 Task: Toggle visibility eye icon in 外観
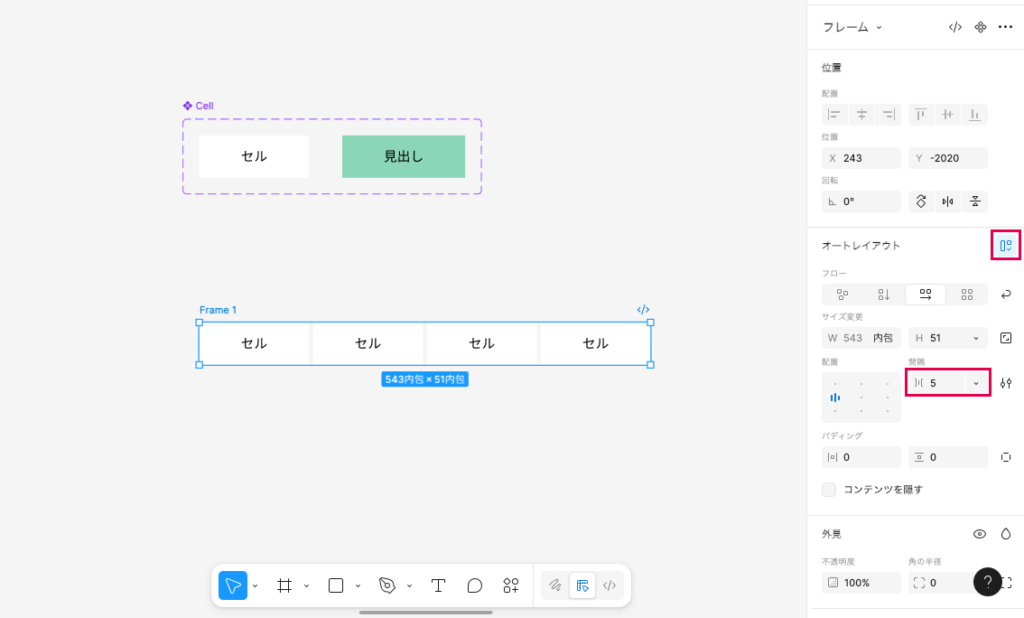(980, 534)
